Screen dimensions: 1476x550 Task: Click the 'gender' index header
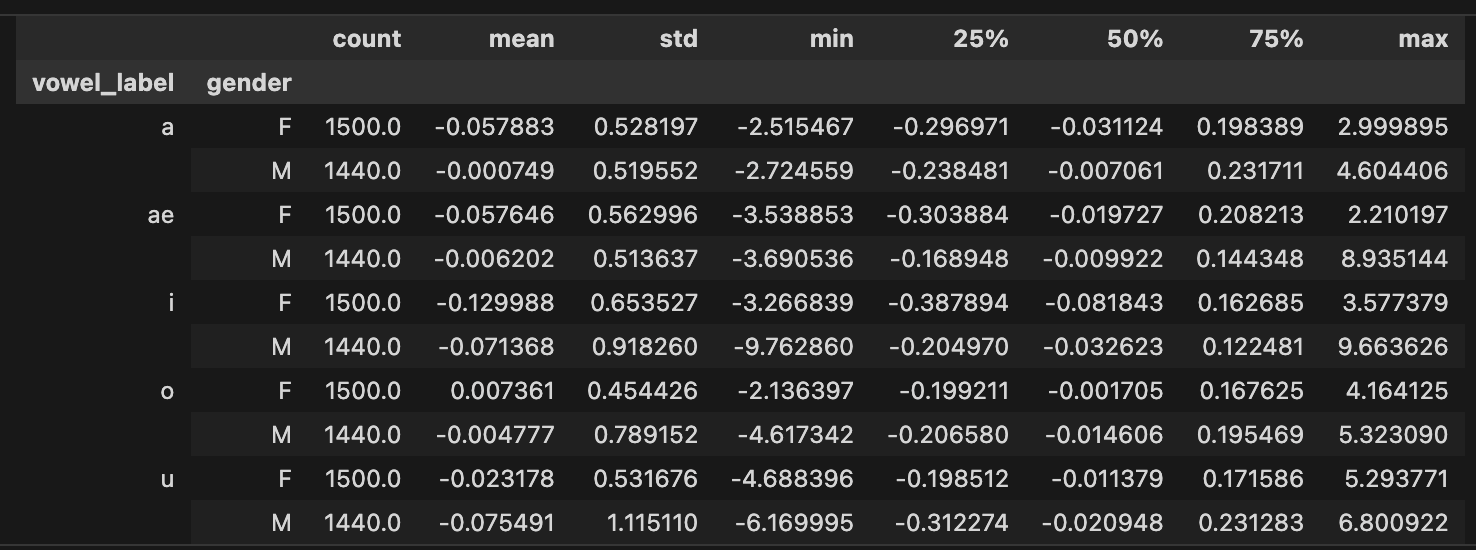click(249, 83)
